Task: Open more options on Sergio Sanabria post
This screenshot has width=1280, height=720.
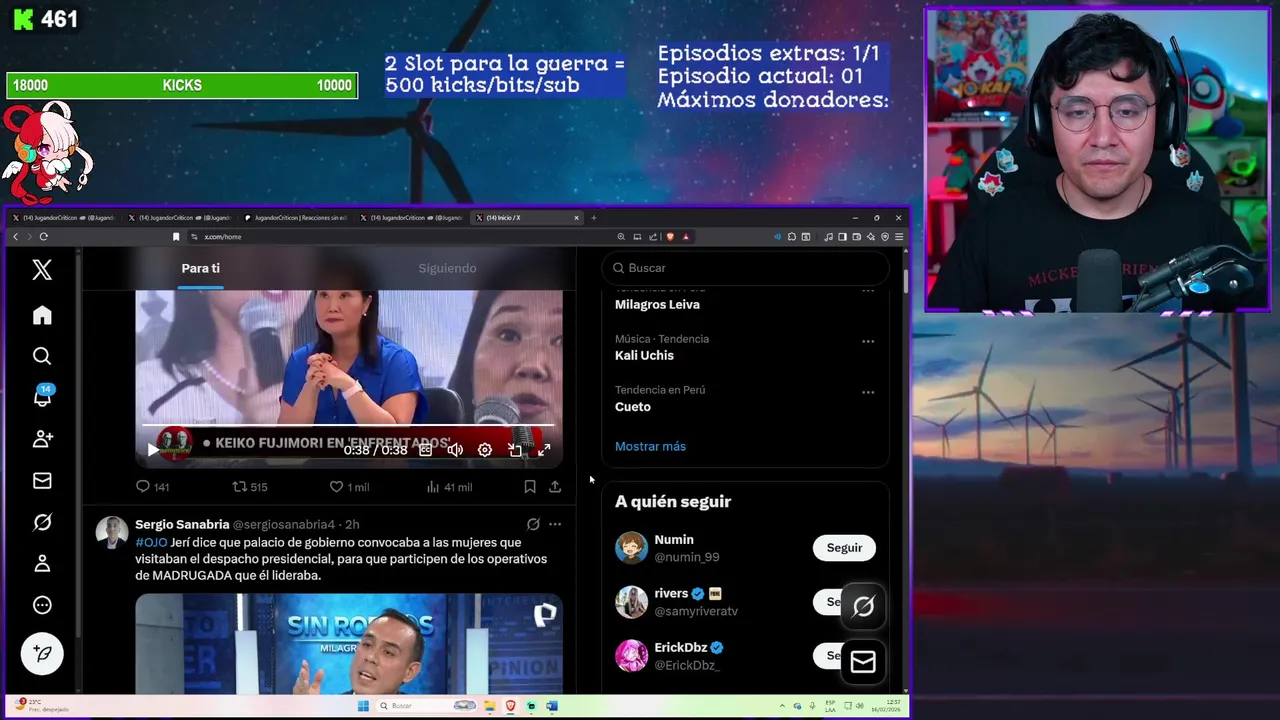Action: [x=555, y=524]
